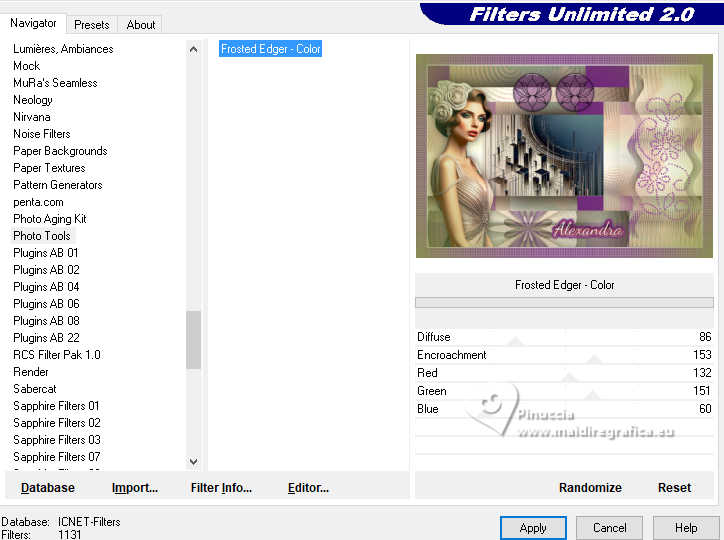Open the Editor... button
The image size is (724, 540).
tap(308, 488)
